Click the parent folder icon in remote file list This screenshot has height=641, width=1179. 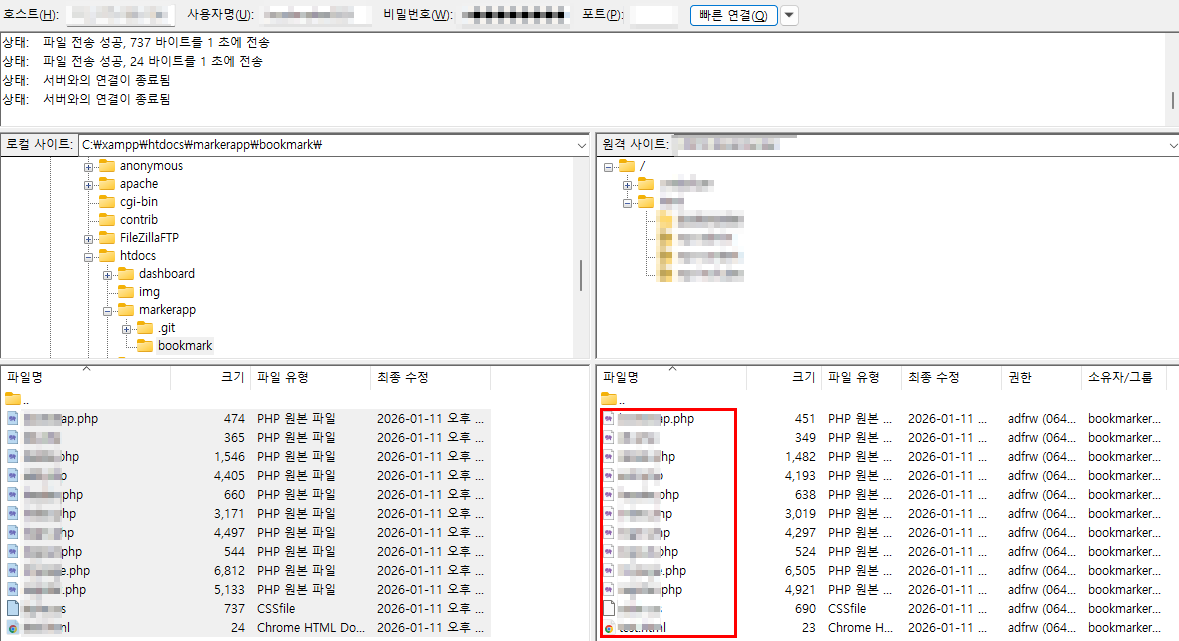[608, 399]
